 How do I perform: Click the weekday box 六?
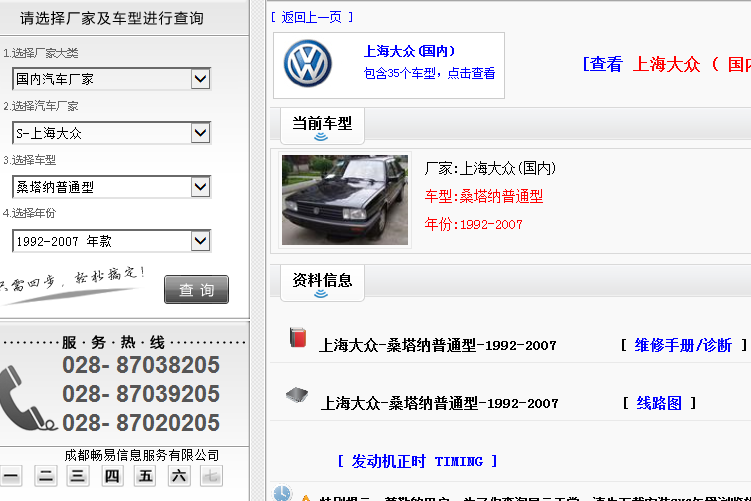[179, 476]
